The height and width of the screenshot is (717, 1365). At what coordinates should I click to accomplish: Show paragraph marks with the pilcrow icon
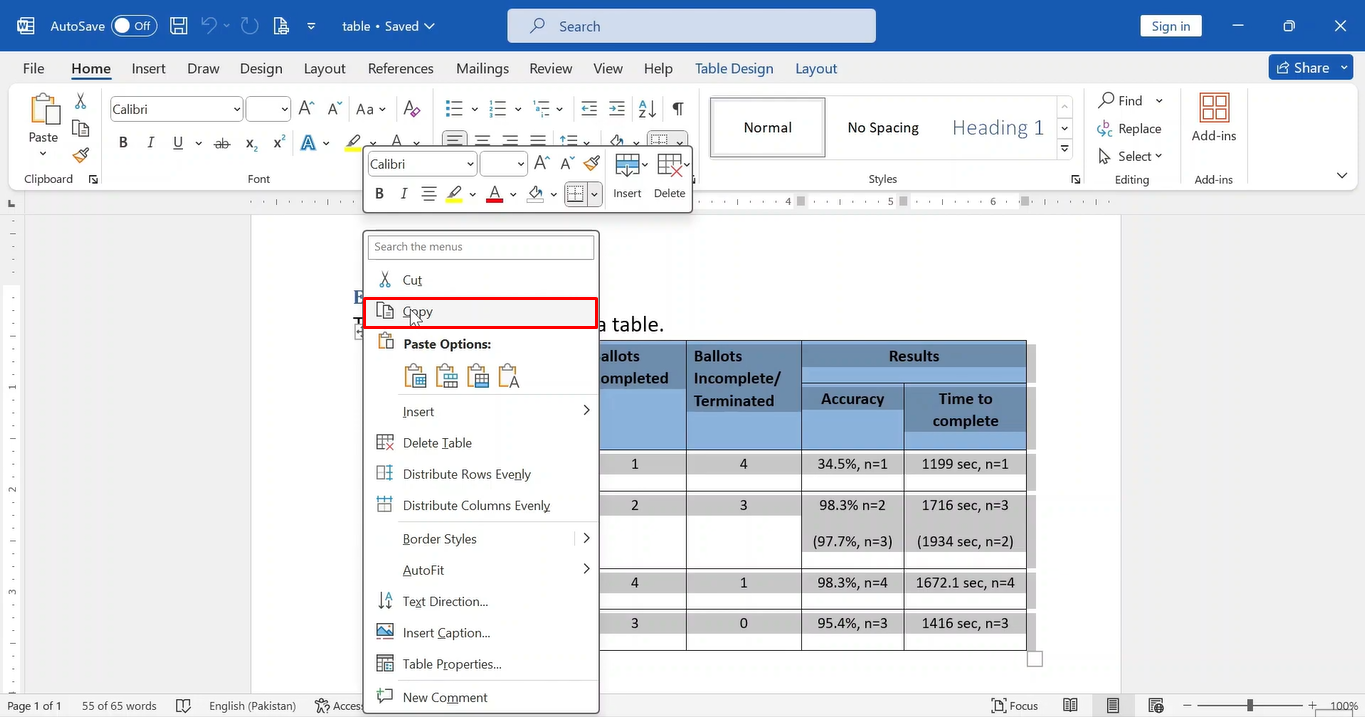pos(678,109)
